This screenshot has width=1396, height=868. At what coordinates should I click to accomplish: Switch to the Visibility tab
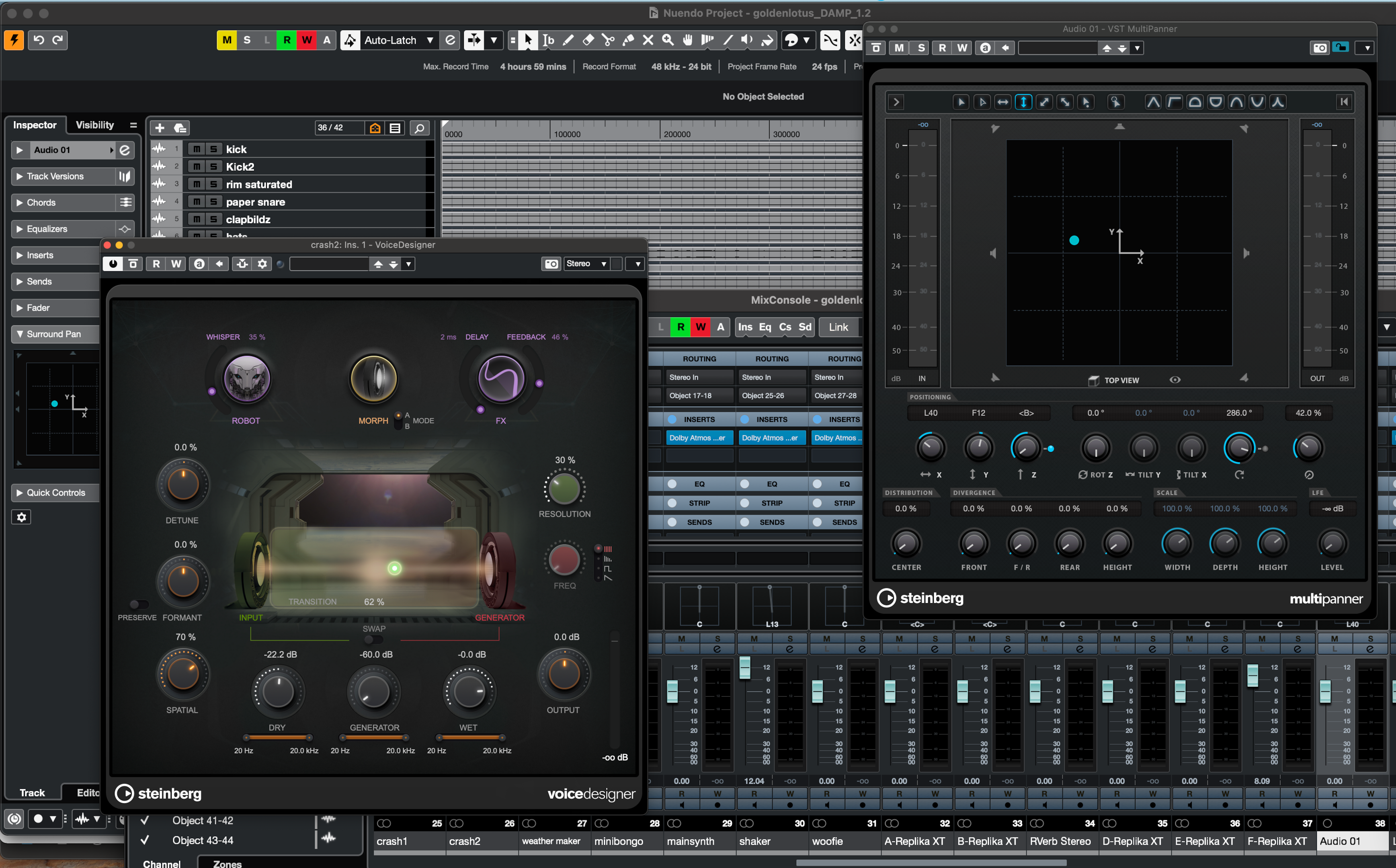[95, 125]
